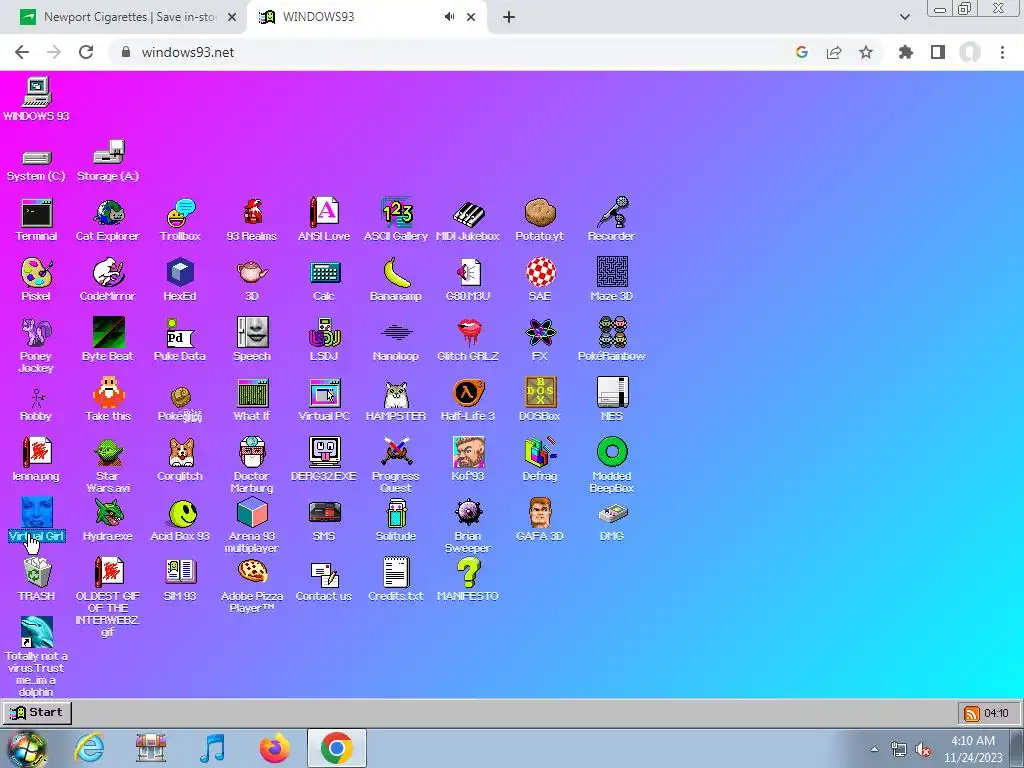Open Storage (A:) drive icon

point(108,161)
